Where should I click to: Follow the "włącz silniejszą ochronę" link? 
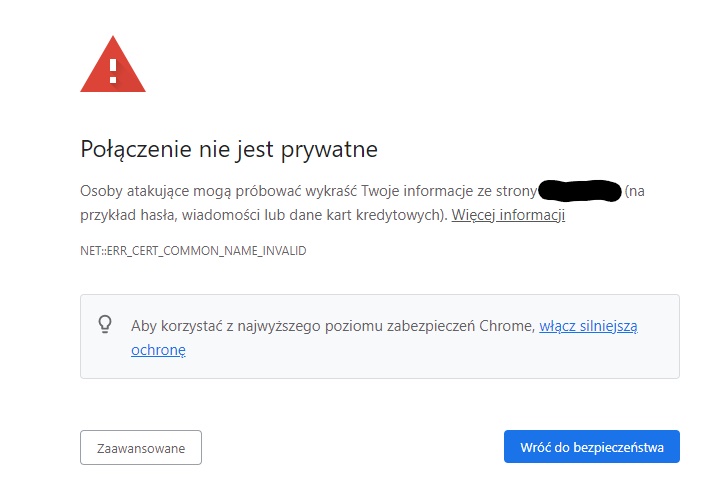[588, 325]
